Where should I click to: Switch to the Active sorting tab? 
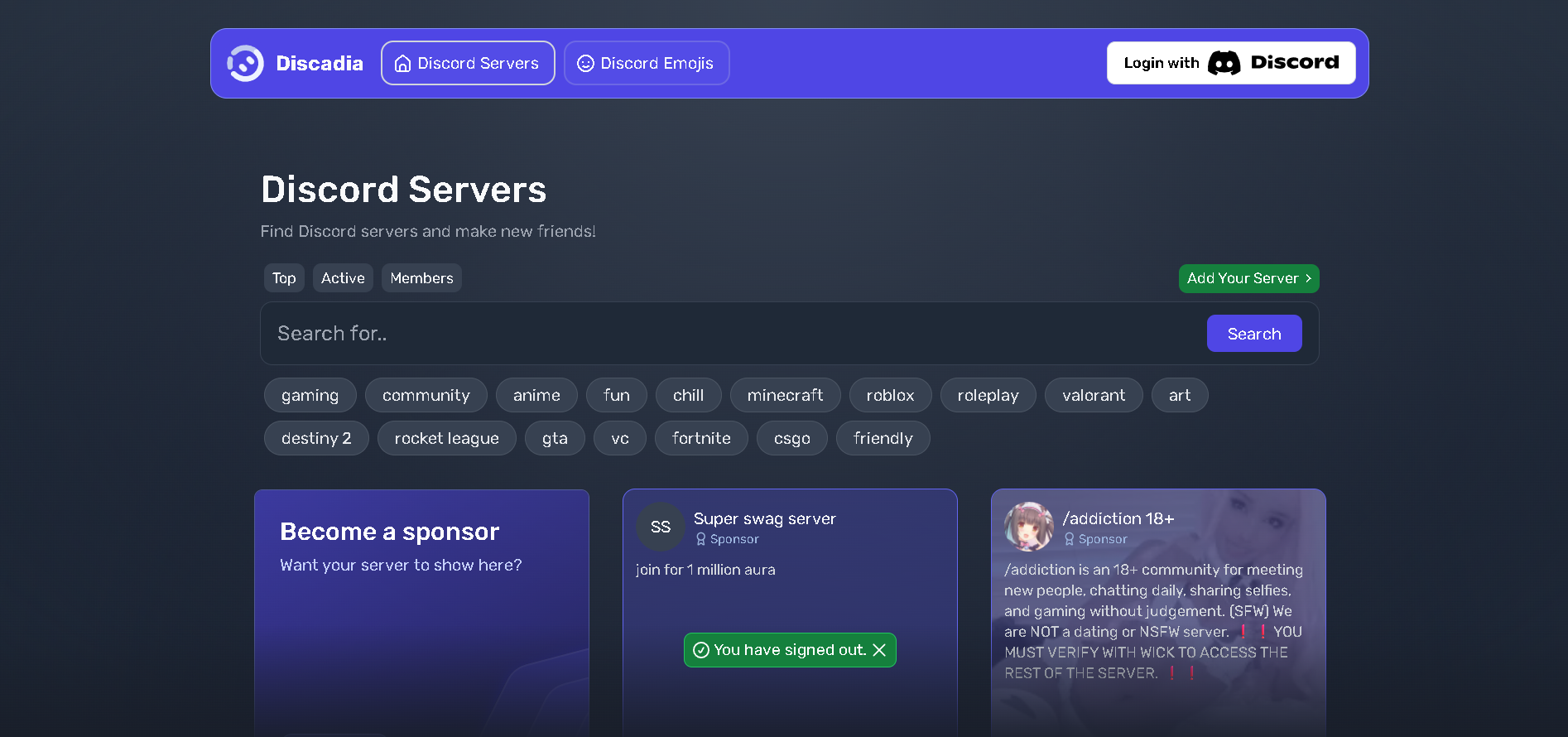click(343, 278)
